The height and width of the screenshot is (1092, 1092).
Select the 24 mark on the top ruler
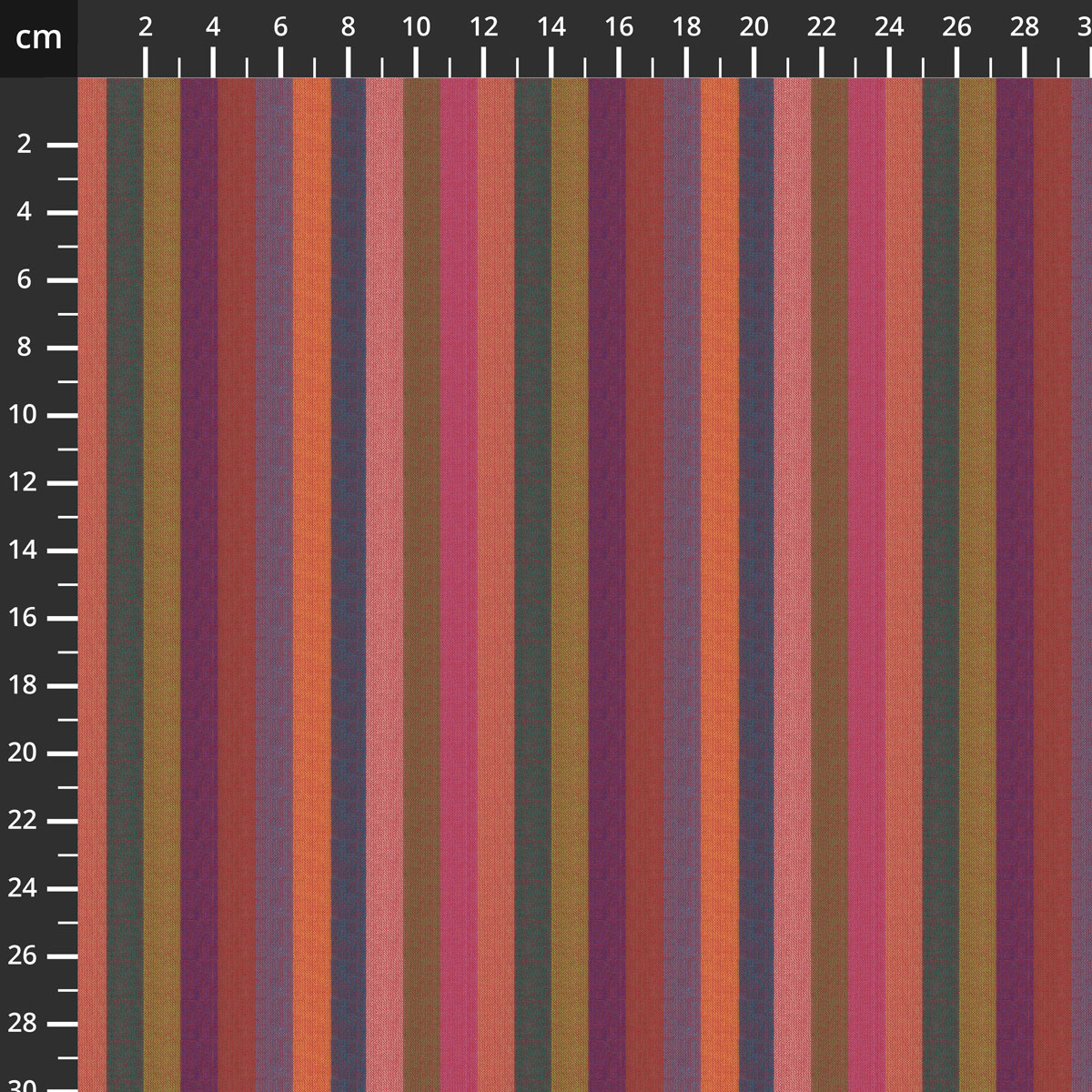[x=889, y=27]
